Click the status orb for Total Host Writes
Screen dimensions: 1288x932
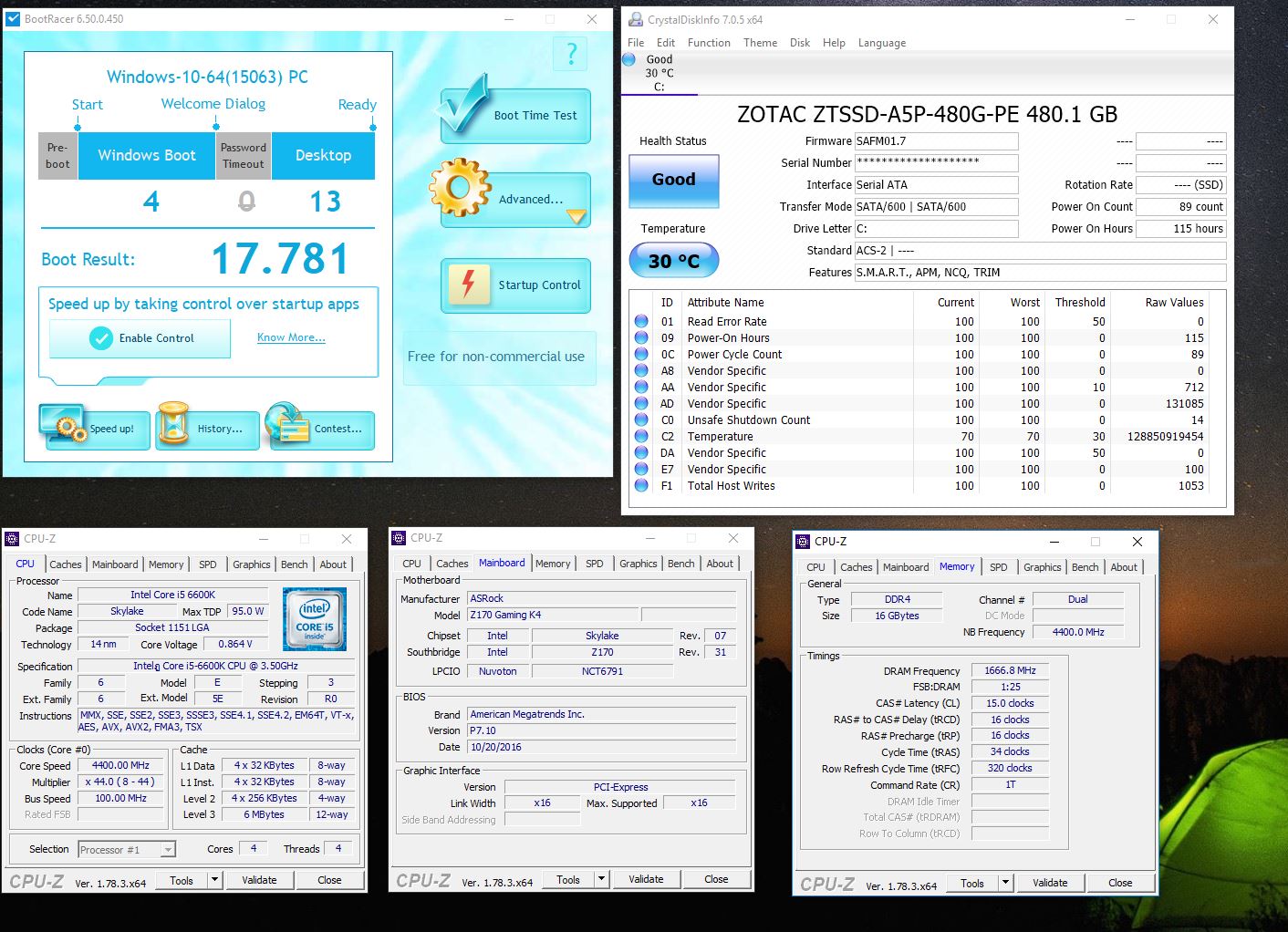[x=641, y=485]
